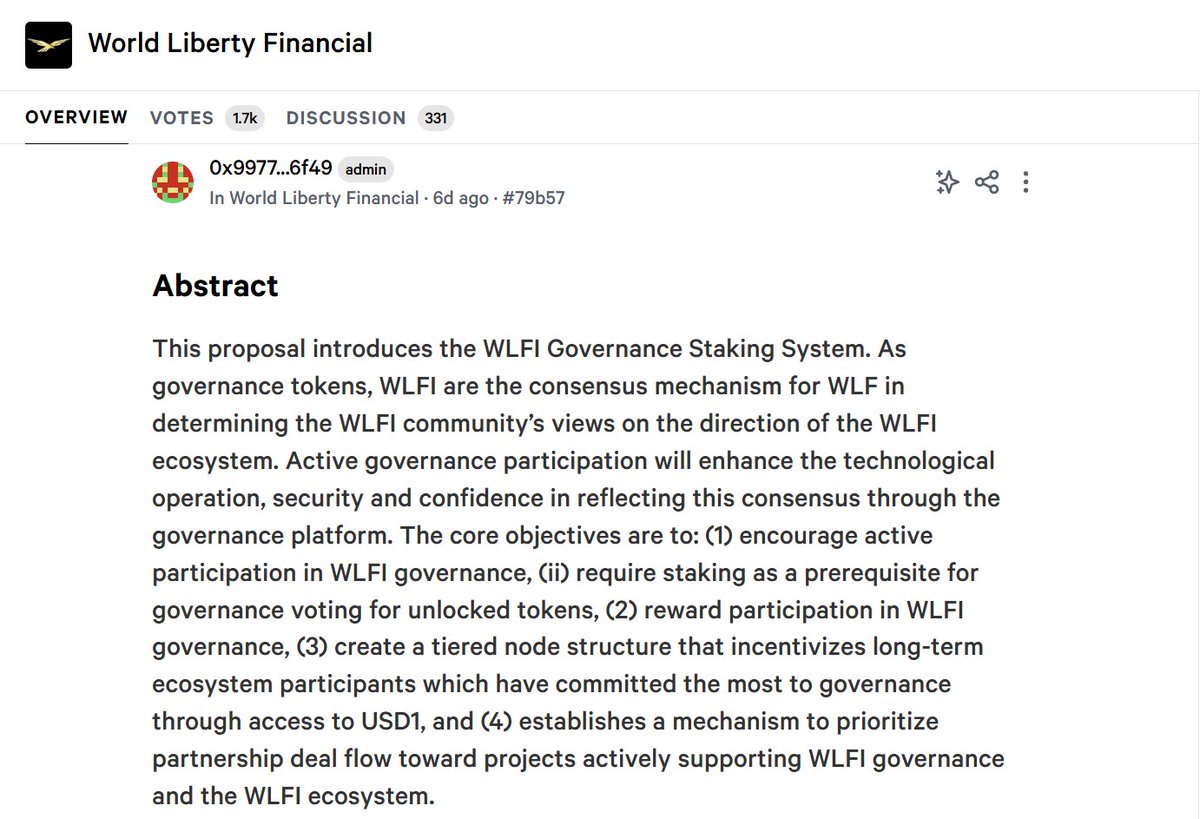Click the World Liberty Financial eagle logo
Screen dimensions: 1200x819
(49, 44)
